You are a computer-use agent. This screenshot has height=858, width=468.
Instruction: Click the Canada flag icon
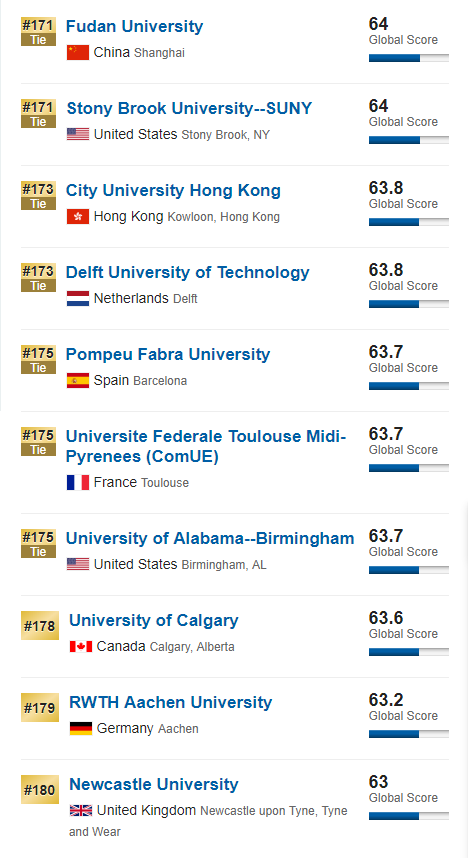(x=80, y=647)
